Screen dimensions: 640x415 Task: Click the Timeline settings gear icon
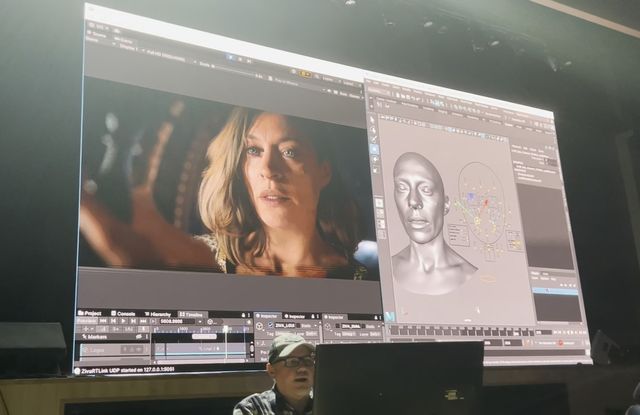click(x=248, y=322)
